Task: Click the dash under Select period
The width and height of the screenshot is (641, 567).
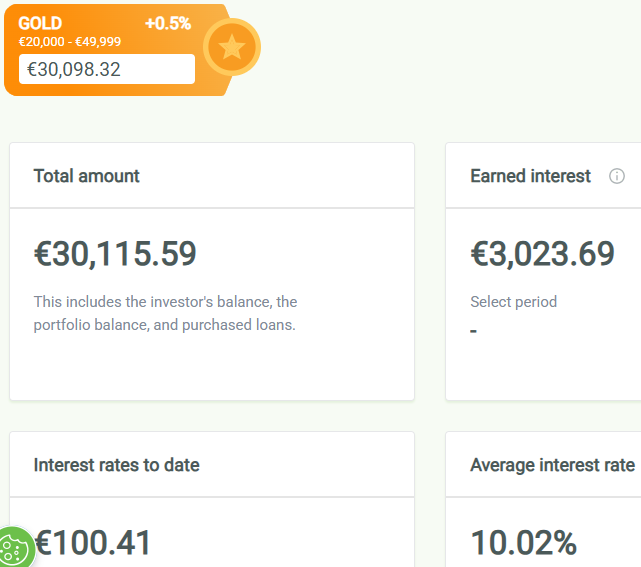Action: click(474, 329)
